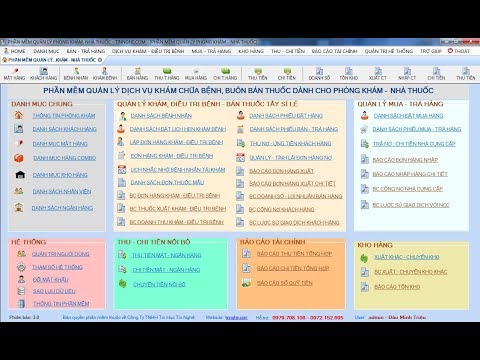Click the box icon beside DANH MỤC HÀNG COMBO
480x360 pixels.
(x=19, y=158)
